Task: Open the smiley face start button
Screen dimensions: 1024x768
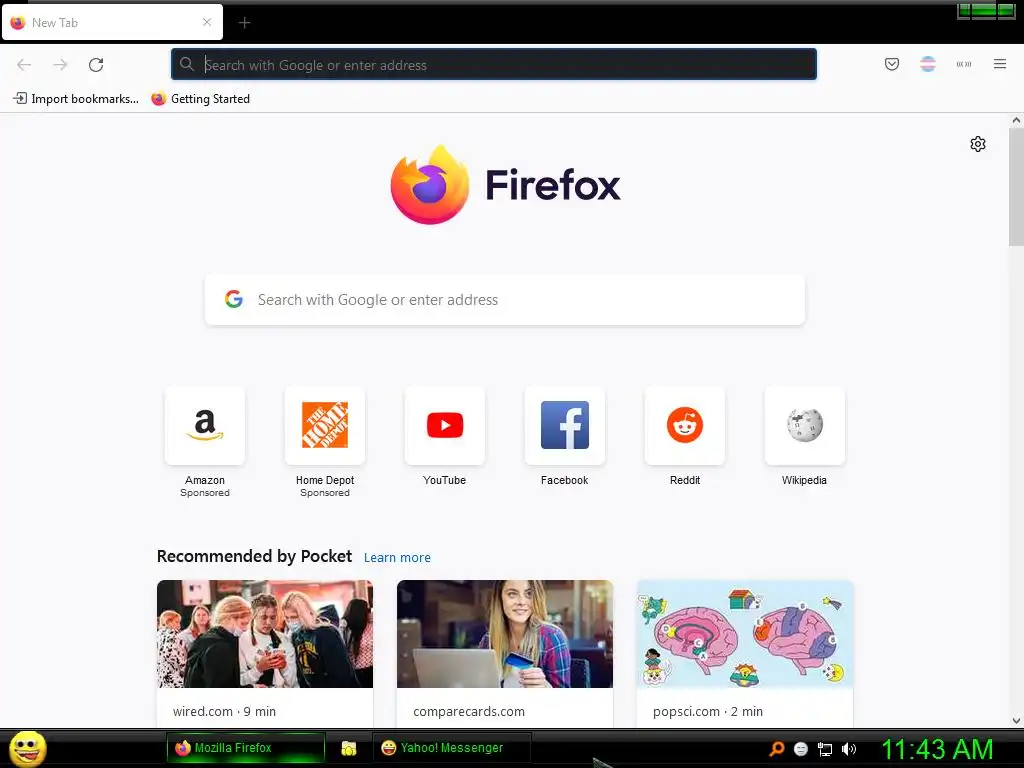Action: (x=27, y=748)
